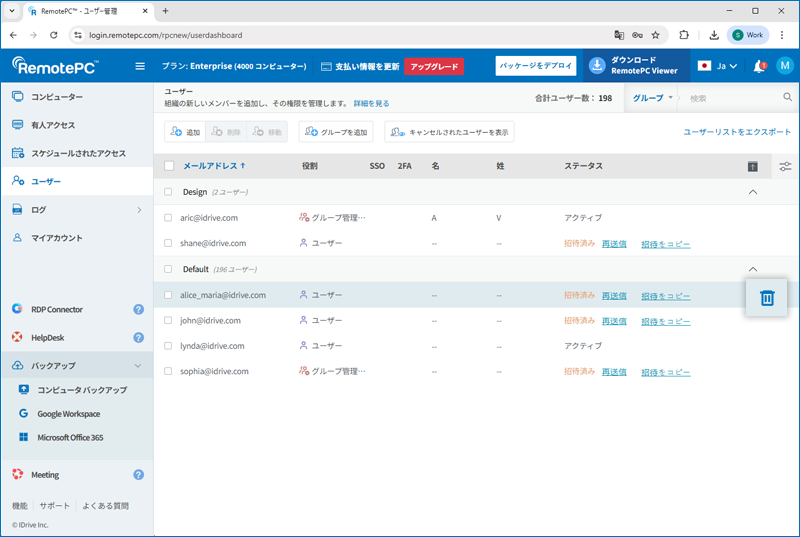The height and width of the screenshot is (537, 800).
Task: Click the search magnifier icon
Action: 788,97
